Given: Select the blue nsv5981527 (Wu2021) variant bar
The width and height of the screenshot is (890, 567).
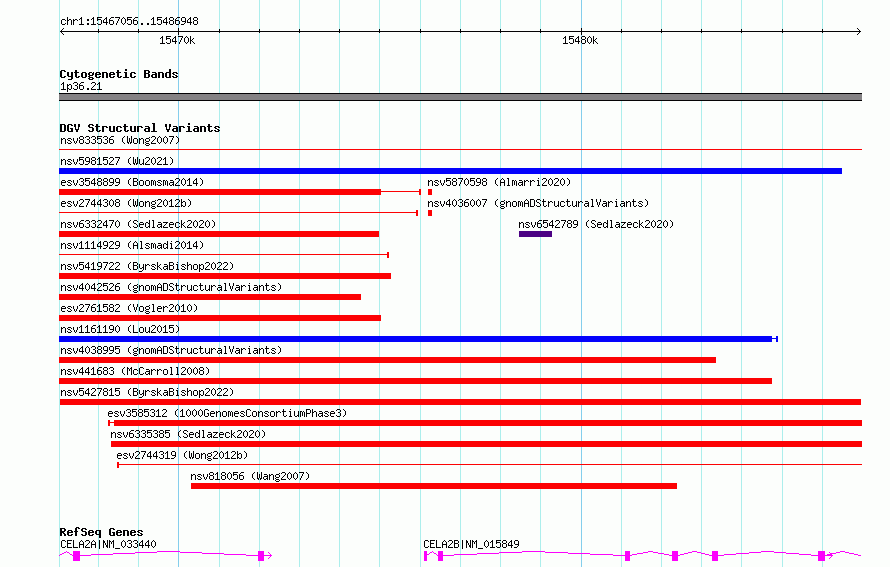Looking at the screenshot, I should (x=450, y=171).
